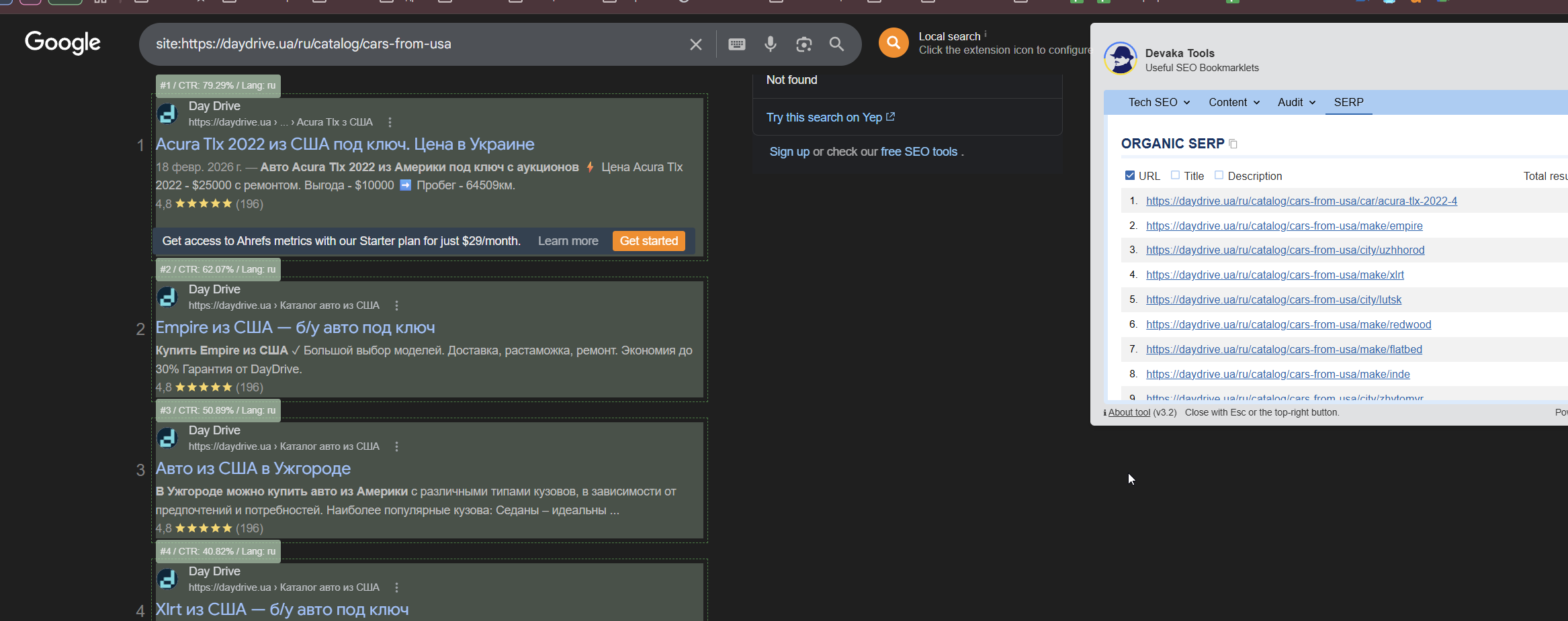
Task: Open 'Xlrt из США — б/у авто под ключ' result
Action: click(282, 610)
